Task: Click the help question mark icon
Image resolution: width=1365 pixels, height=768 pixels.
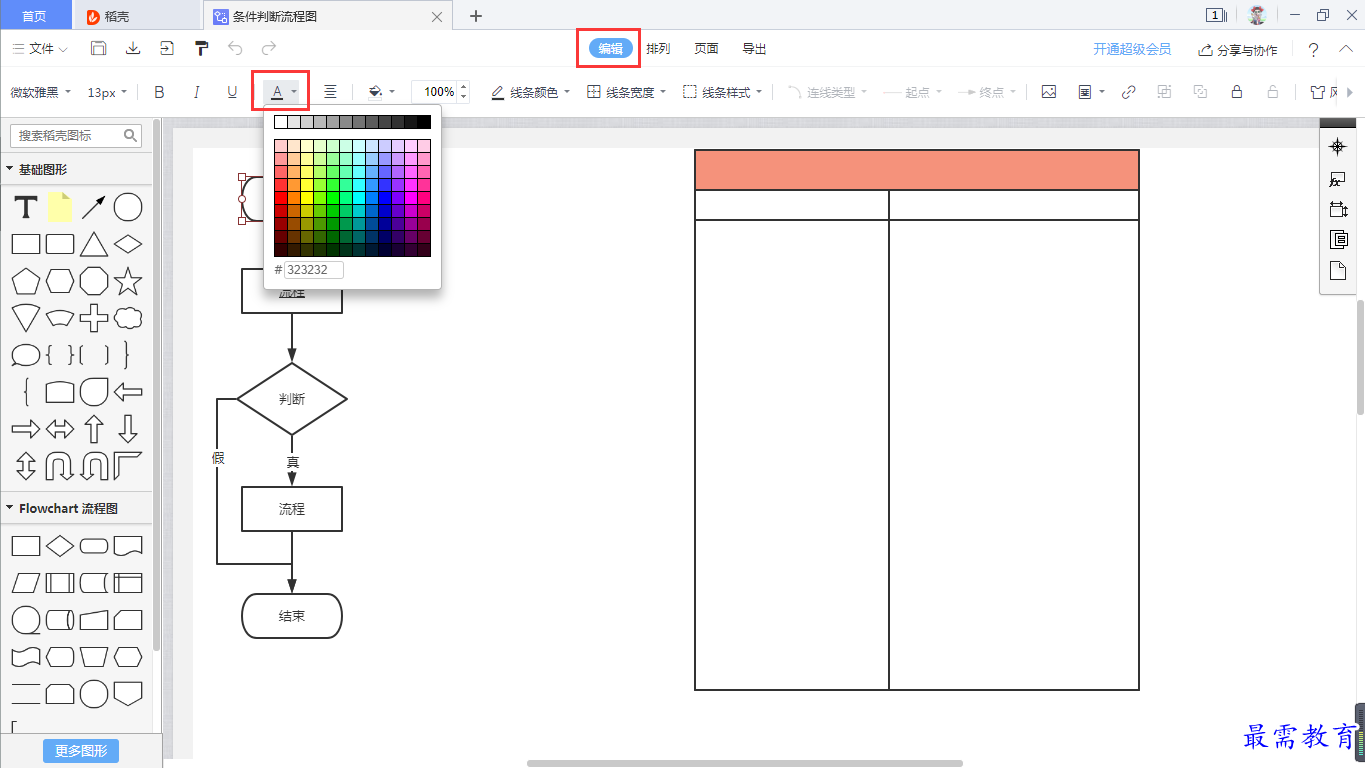Action: [1313, 49]
